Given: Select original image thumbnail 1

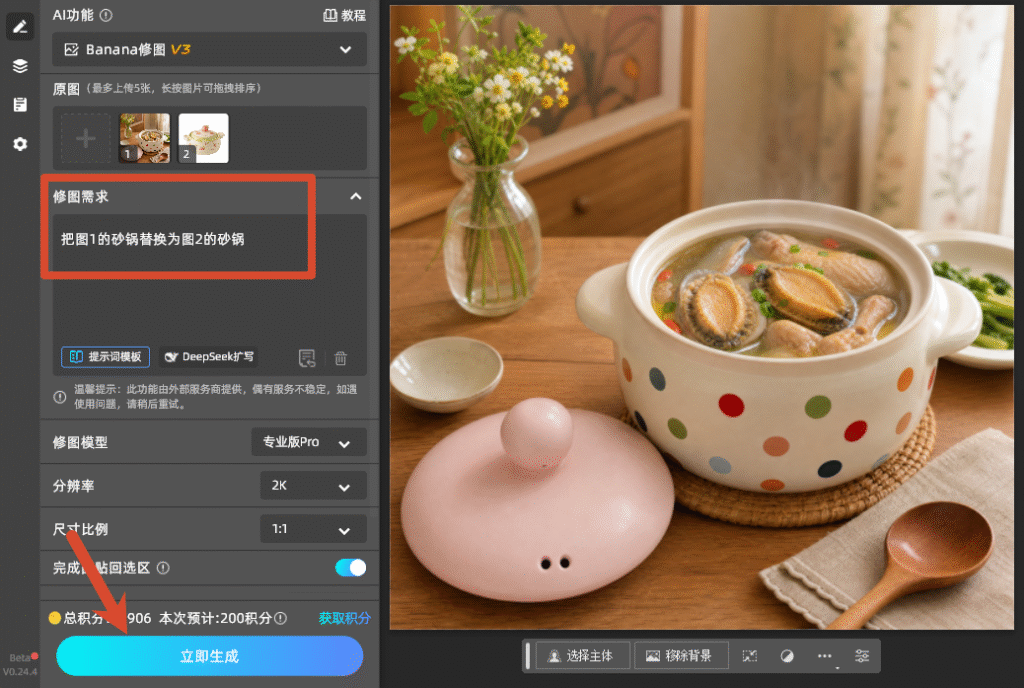Looking at the screenshot, I should tap(144, 138).
